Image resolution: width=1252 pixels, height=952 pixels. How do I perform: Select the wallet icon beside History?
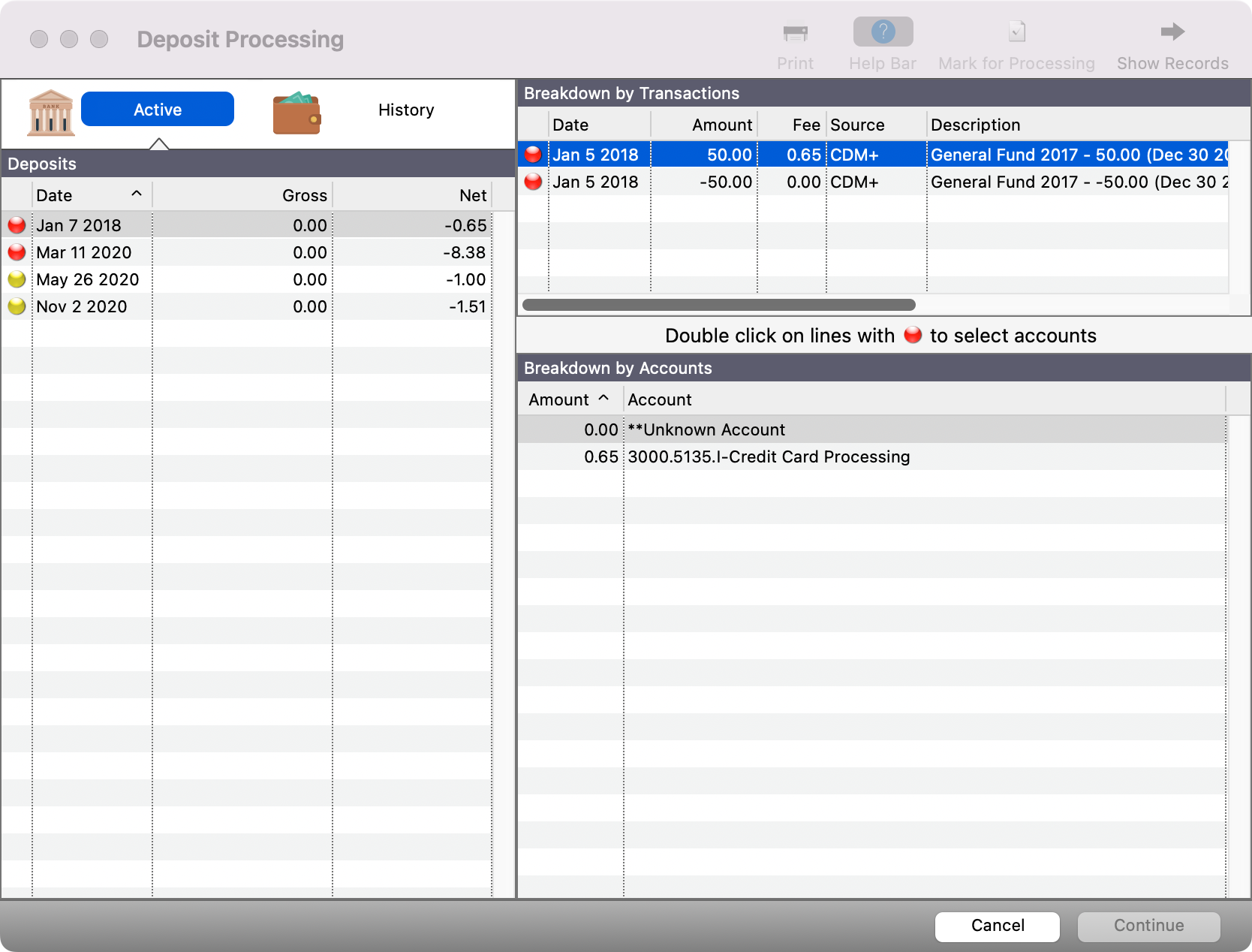[x=297, y=112]
